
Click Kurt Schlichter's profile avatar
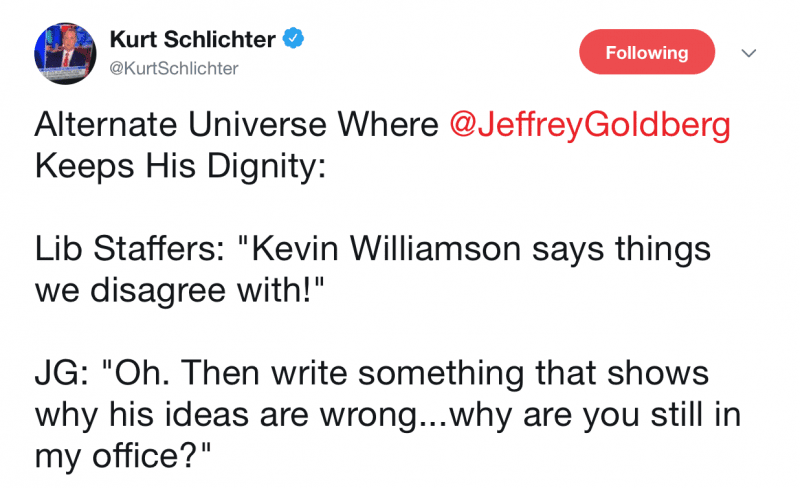click(65, 53)
